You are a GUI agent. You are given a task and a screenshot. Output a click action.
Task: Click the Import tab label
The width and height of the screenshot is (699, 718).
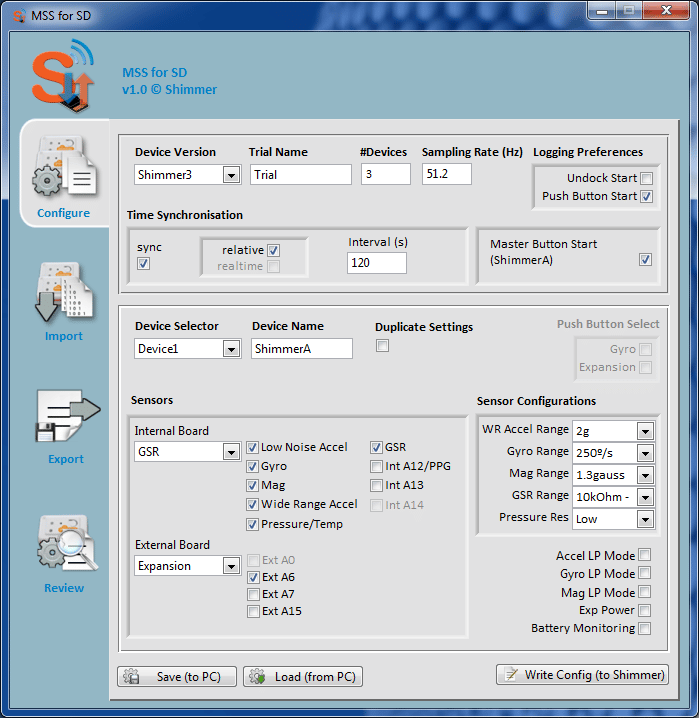click(x=64, y=336)
